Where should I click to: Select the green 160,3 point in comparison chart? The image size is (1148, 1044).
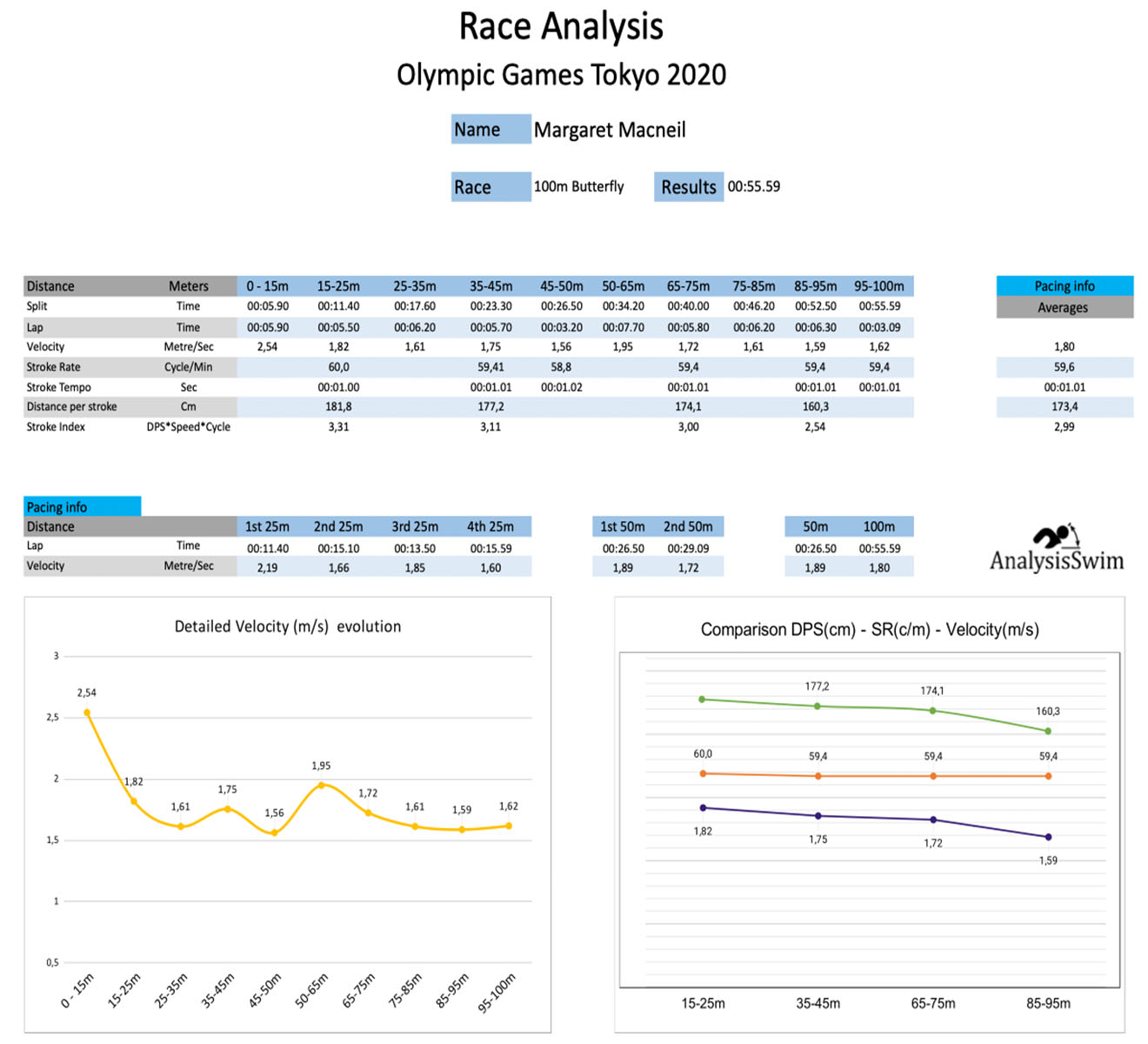[x=1048, y=732]
